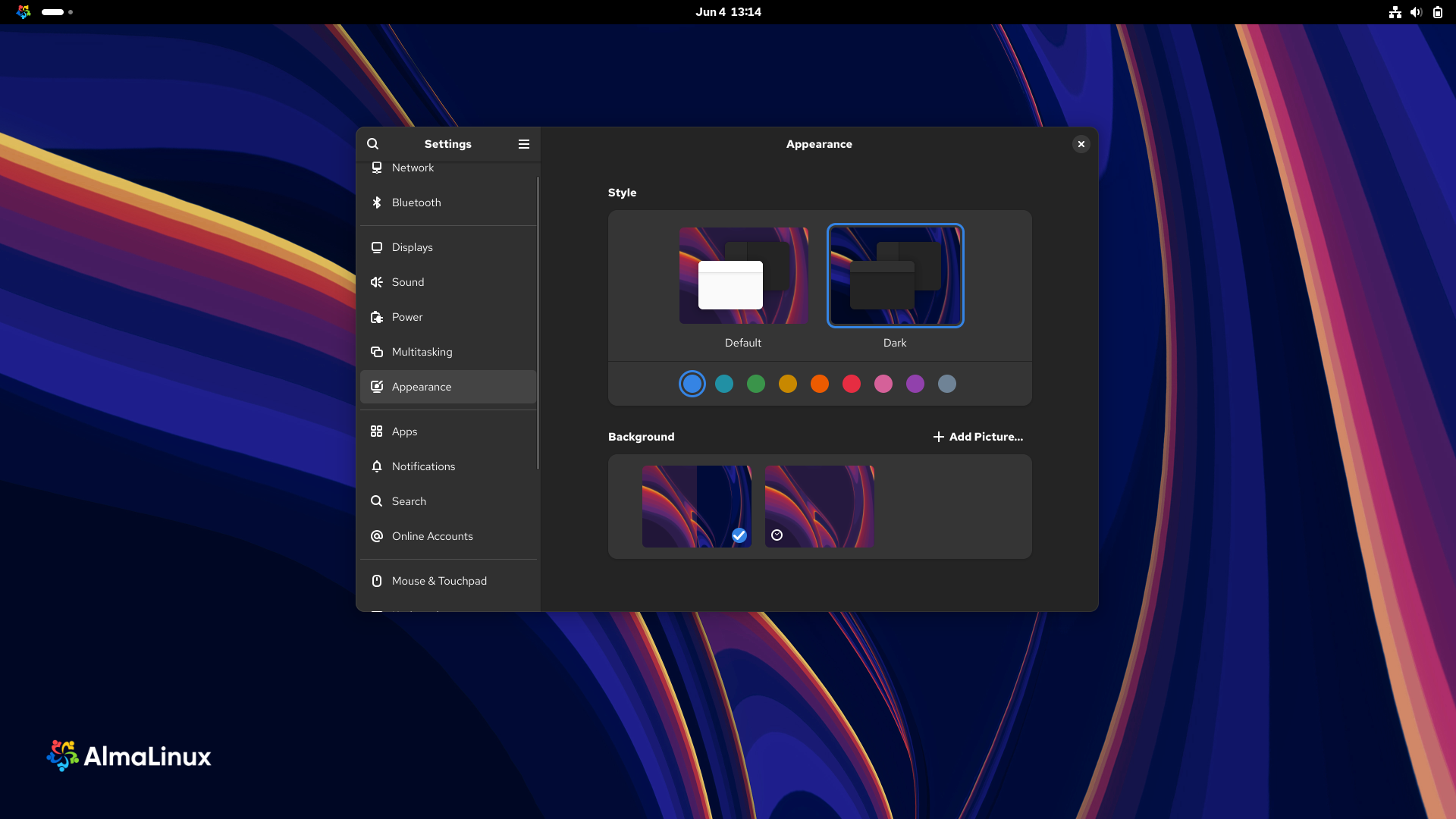Choose the red accent color

click(x=852, y=384)
